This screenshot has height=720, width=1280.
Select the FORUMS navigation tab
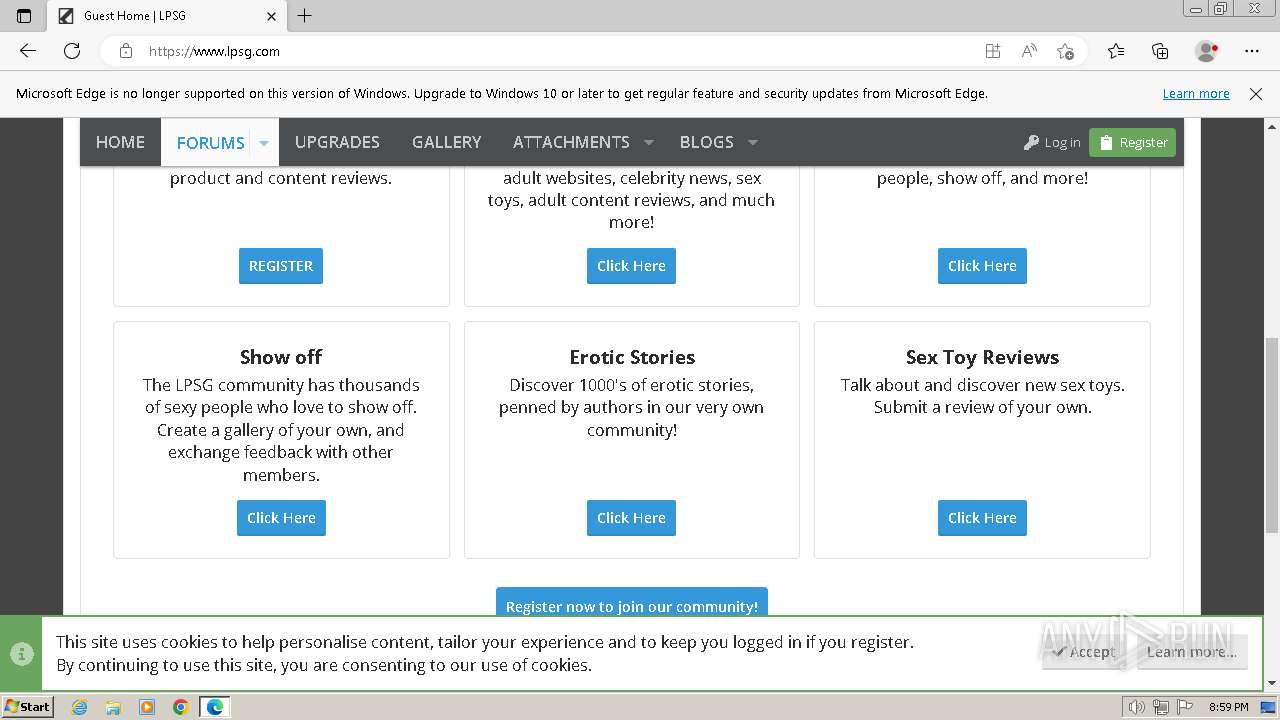pos(210,143)
